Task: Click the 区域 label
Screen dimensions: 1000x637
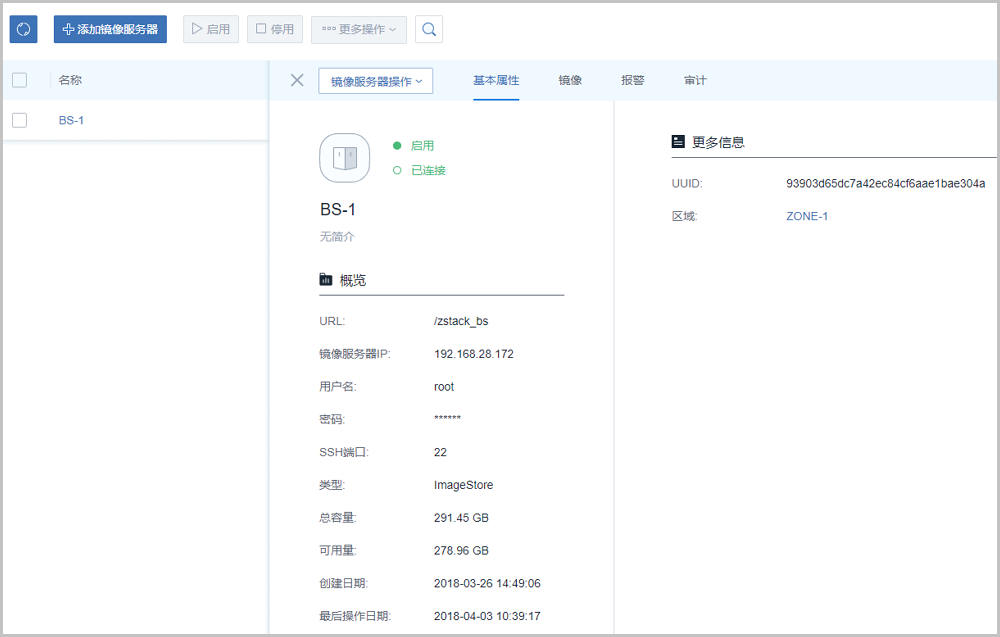Action: 684,216
